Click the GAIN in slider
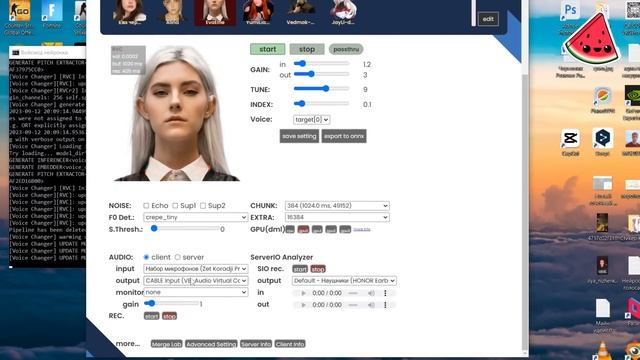 pyautogui.click(x=322, y=64)
